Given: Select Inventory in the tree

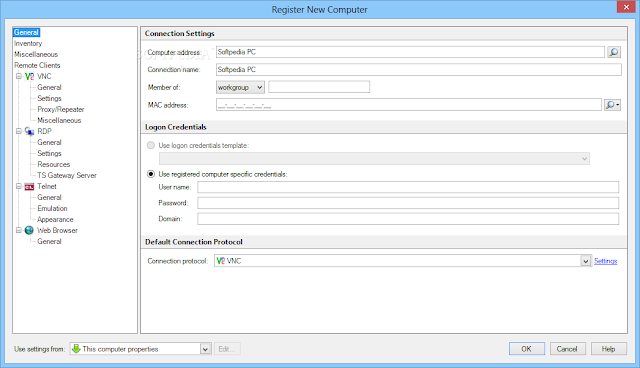Looking at the screenshot, I should (28, 43).
